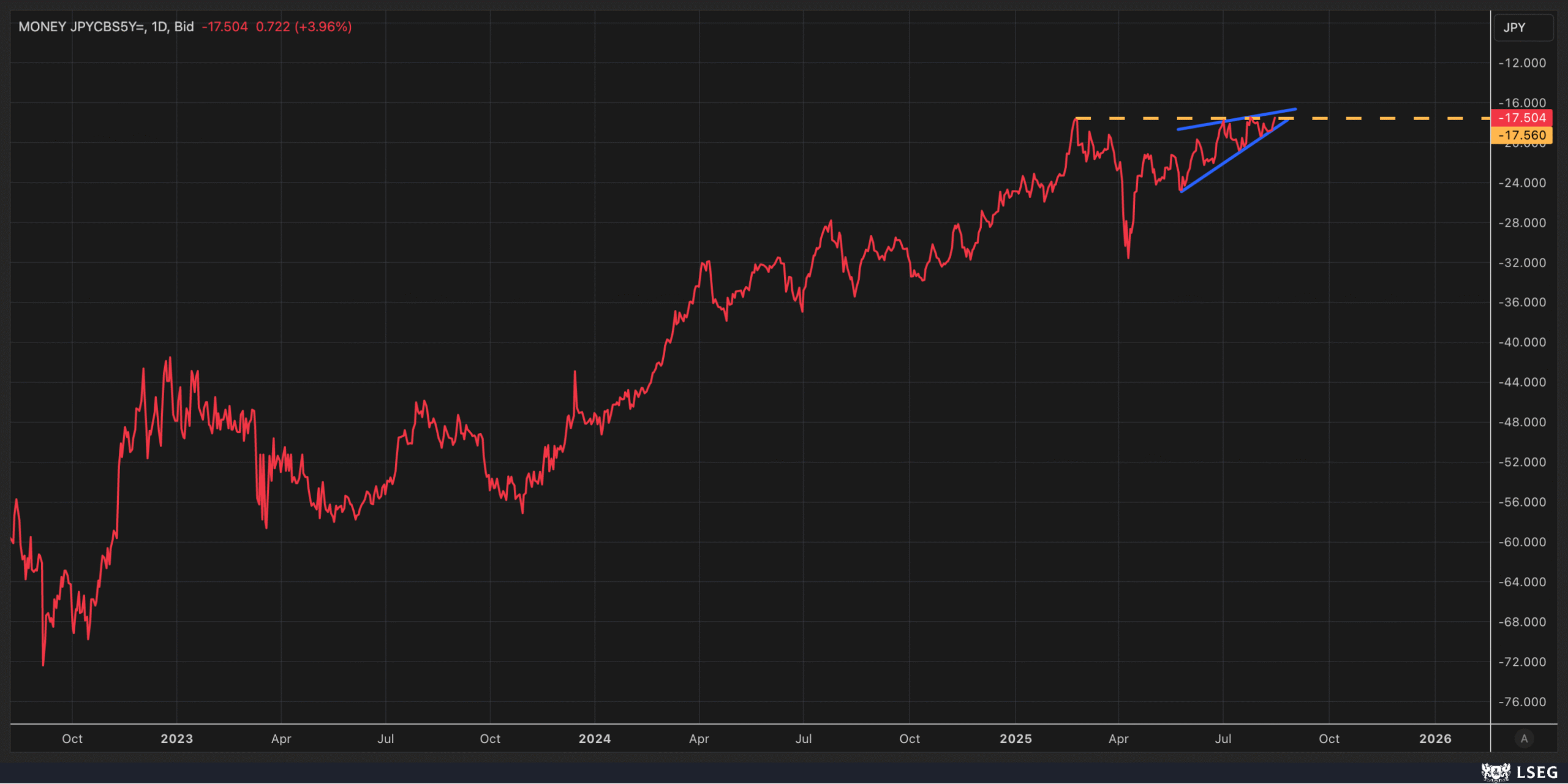Click the -76.000 price axis label
The image size is (1568, 784).
(x=1522, y=702)
